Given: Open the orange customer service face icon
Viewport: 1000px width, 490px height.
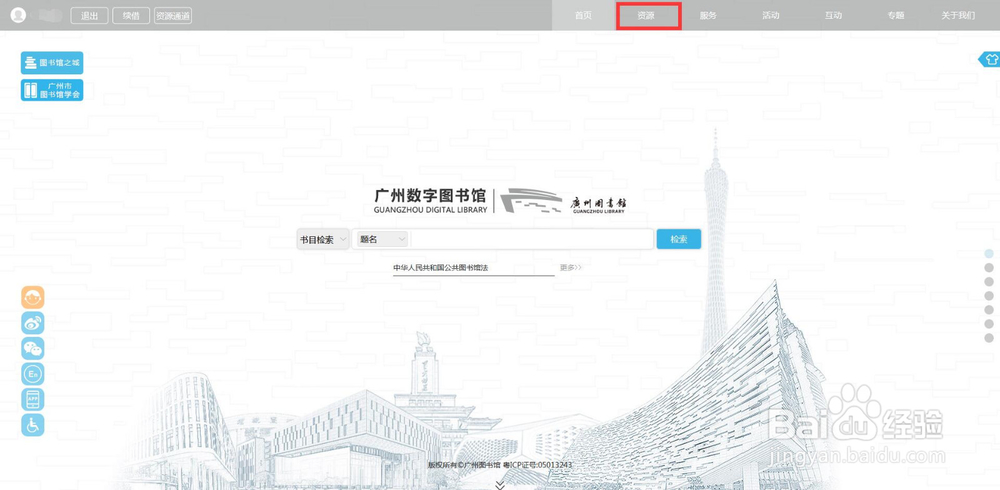Looking at the screenshot, I should (33, 297).
